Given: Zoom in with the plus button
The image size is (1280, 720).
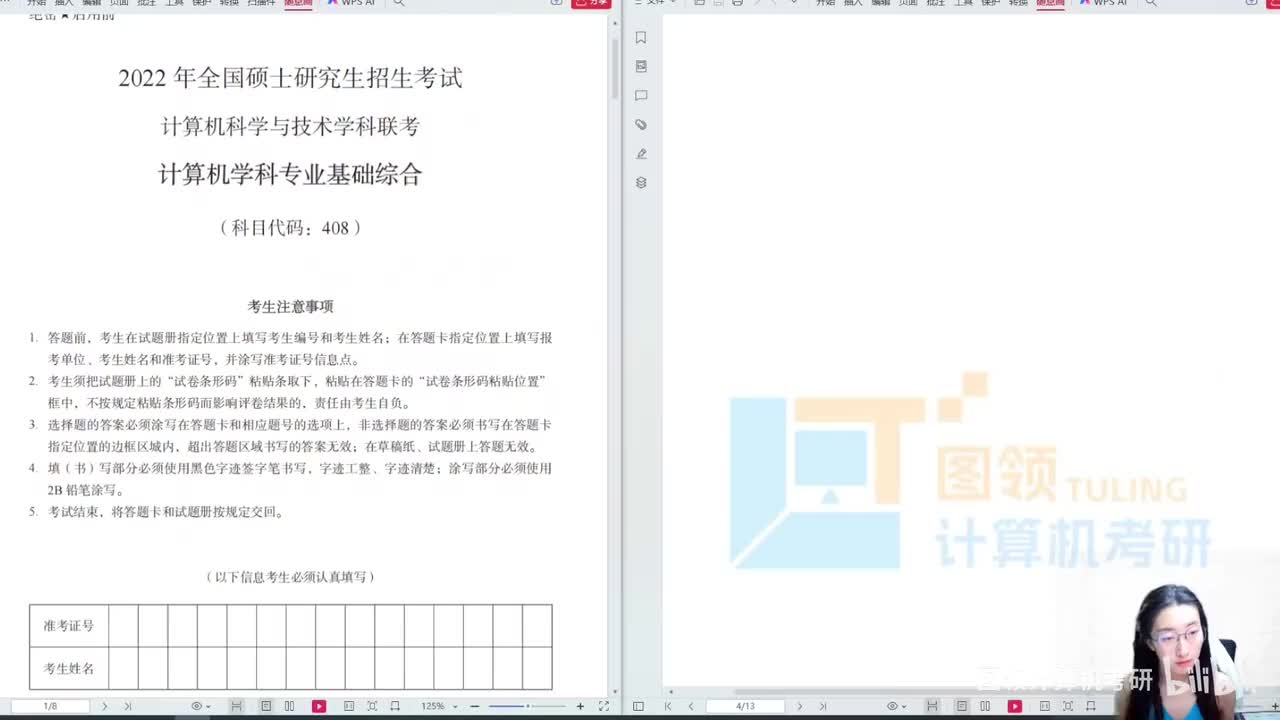Looking at the screenshot, I should tap(580, 706).
